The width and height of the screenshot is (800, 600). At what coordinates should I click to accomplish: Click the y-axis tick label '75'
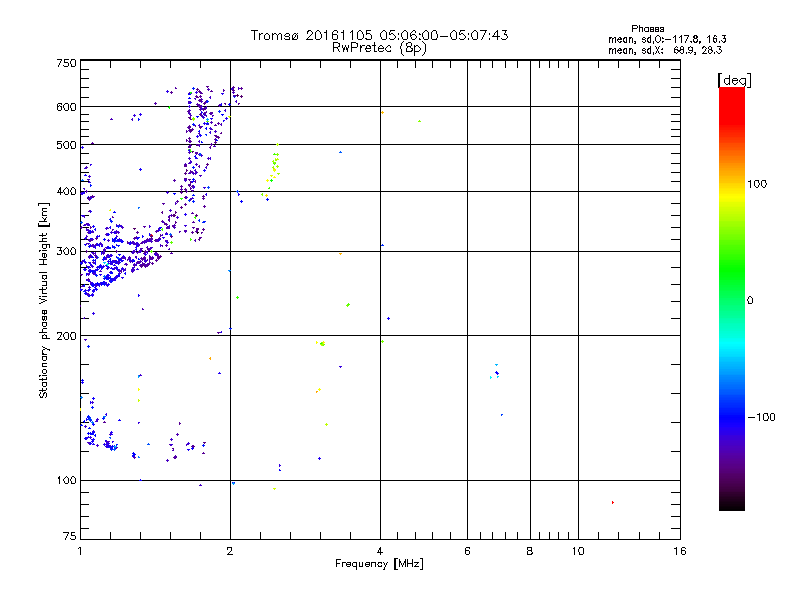pyautogui.click(x=70, y=536)
